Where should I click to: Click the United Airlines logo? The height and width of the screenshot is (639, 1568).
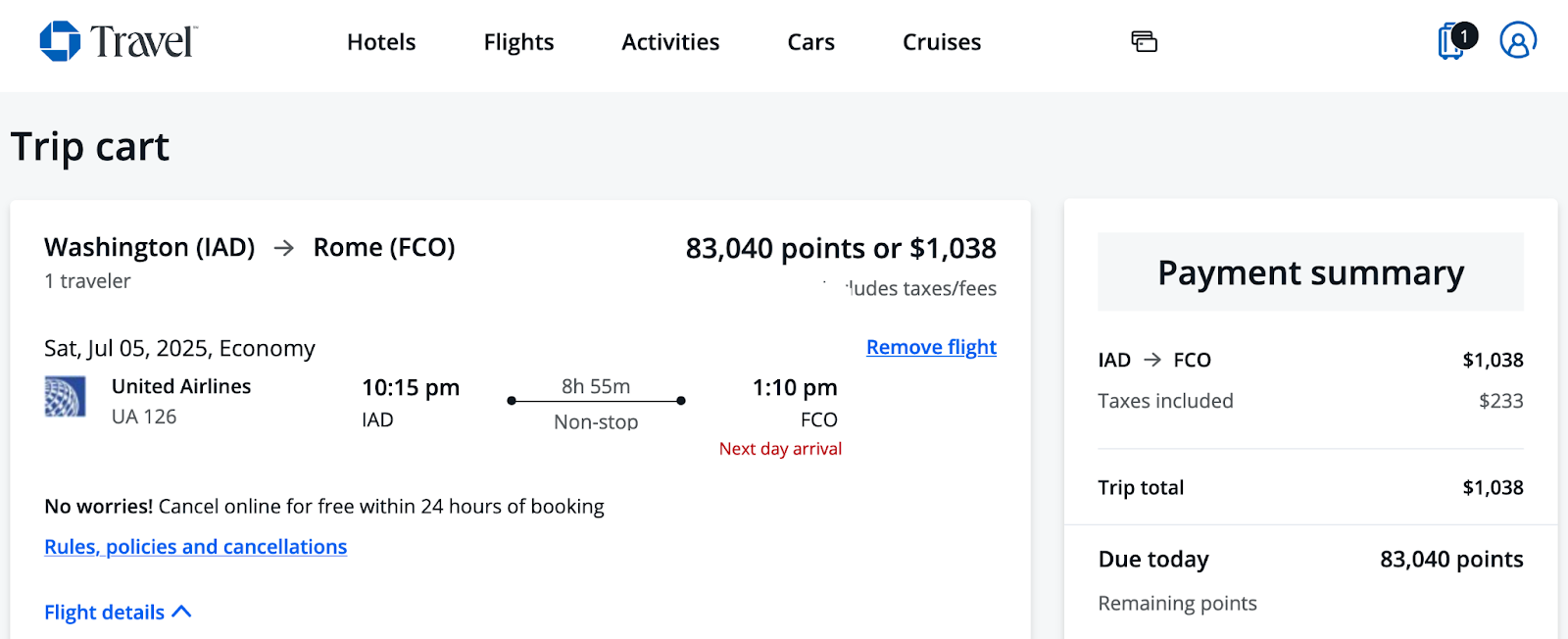tap(65, 397)
